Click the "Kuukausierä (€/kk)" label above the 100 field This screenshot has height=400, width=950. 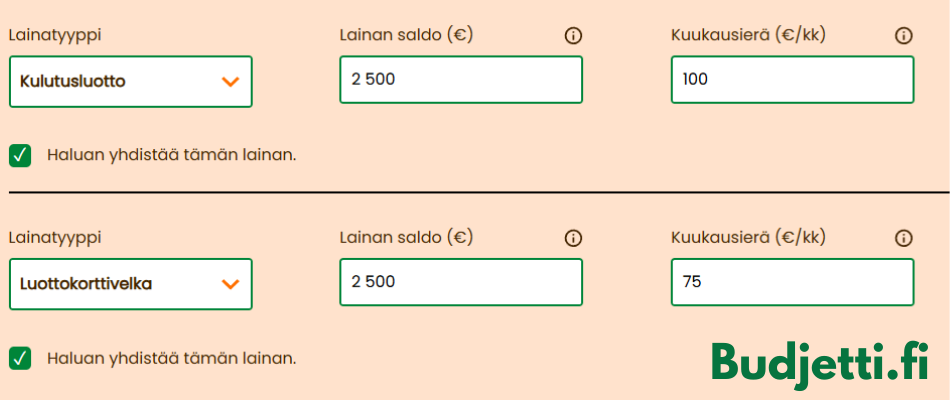coord(748,35)
